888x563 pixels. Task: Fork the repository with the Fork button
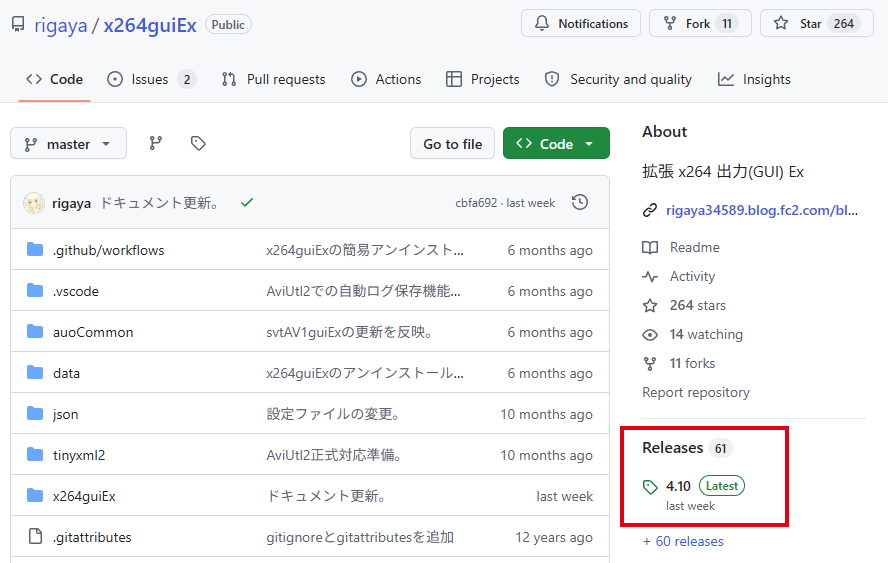point(700,23)
